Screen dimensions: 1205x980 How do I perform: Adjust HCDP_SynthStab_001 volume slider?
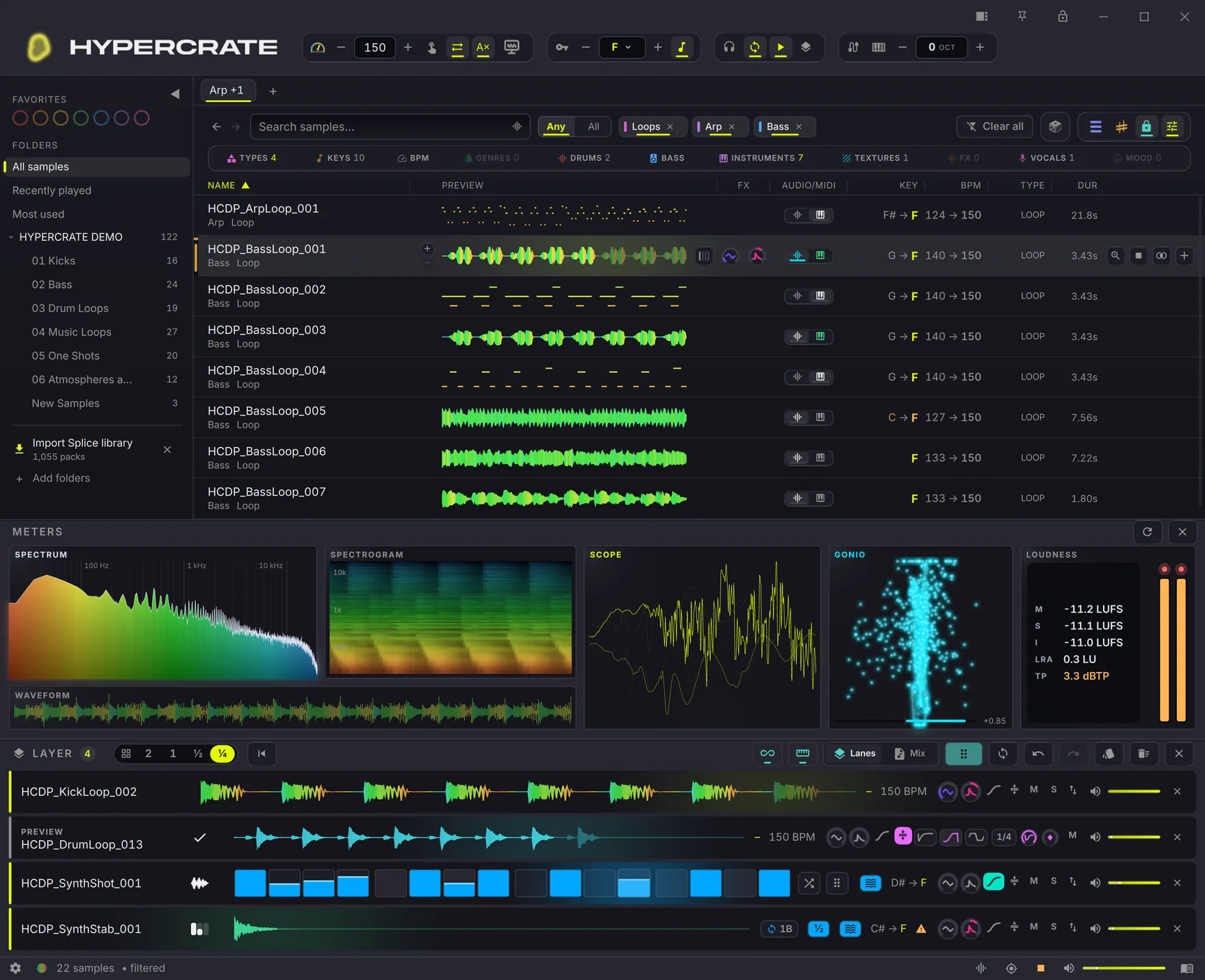click(1134, 929)
